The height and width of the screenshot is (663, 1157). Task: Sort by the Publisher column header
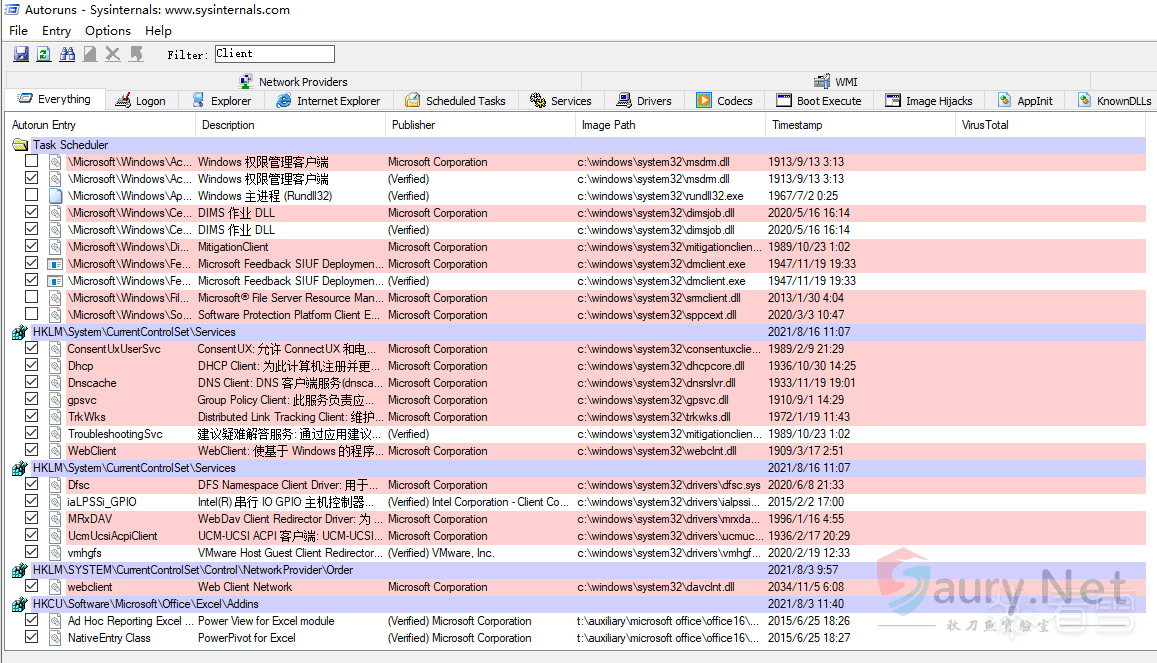[413, 125]
